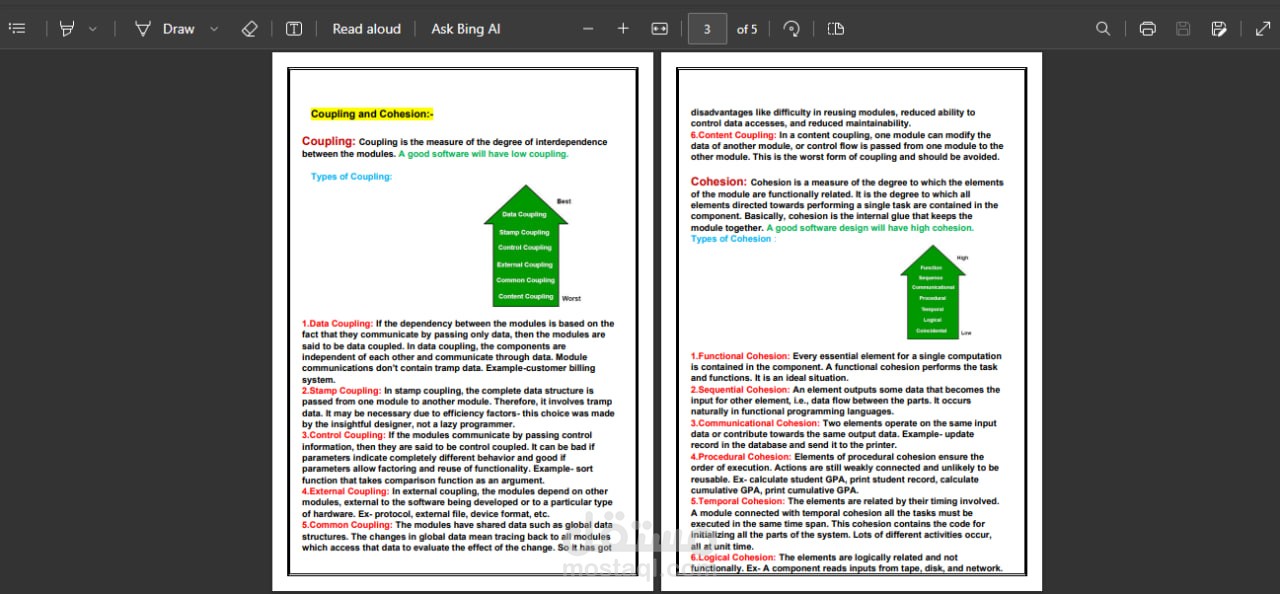Screen dimensions: 1280x594
Task: Expand the Draw options dropdown arrow
Action: click(x=214, y=29)
